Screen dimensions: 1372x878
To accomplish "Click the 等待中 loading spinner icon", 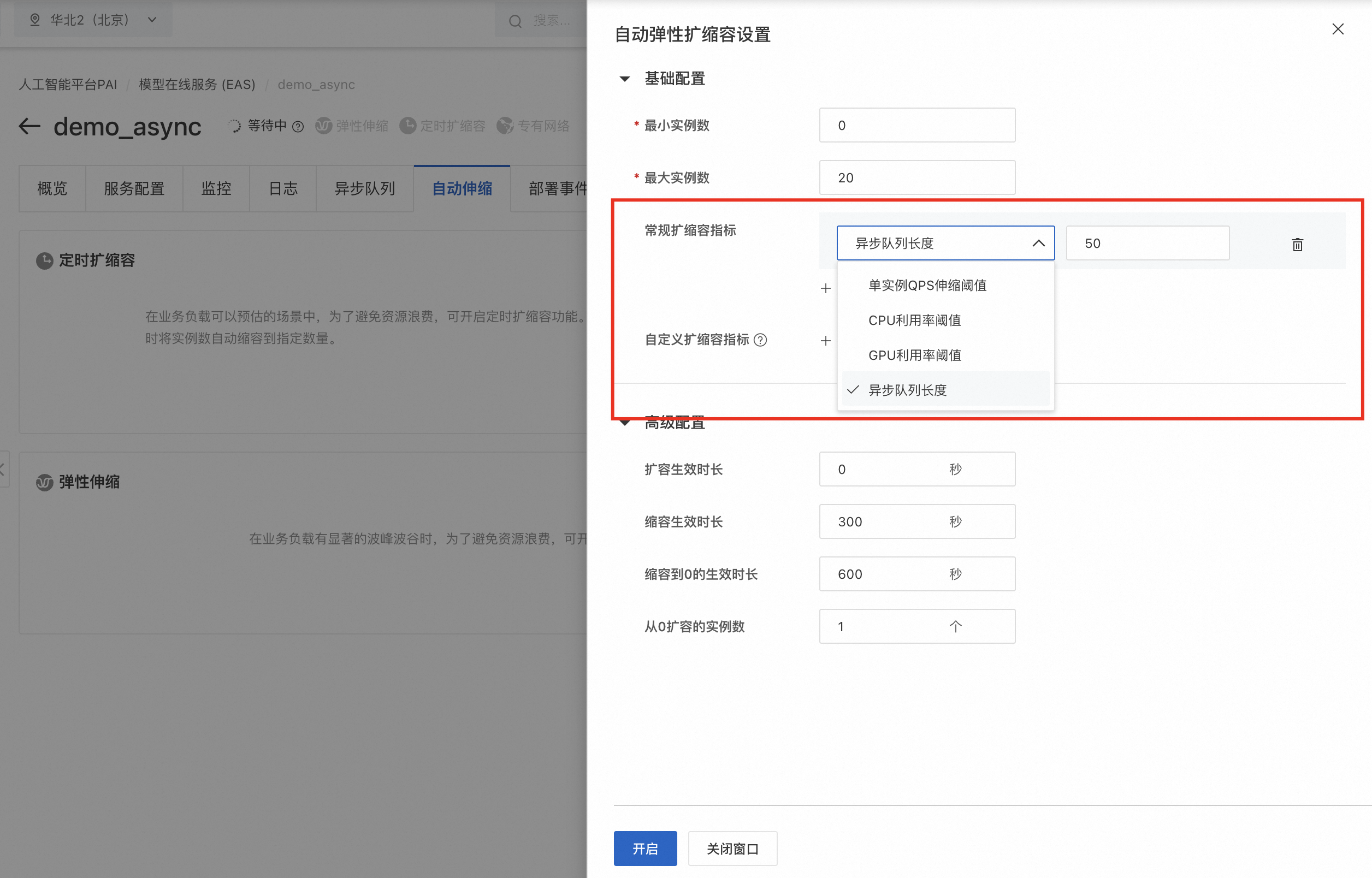I will point(234,126).
